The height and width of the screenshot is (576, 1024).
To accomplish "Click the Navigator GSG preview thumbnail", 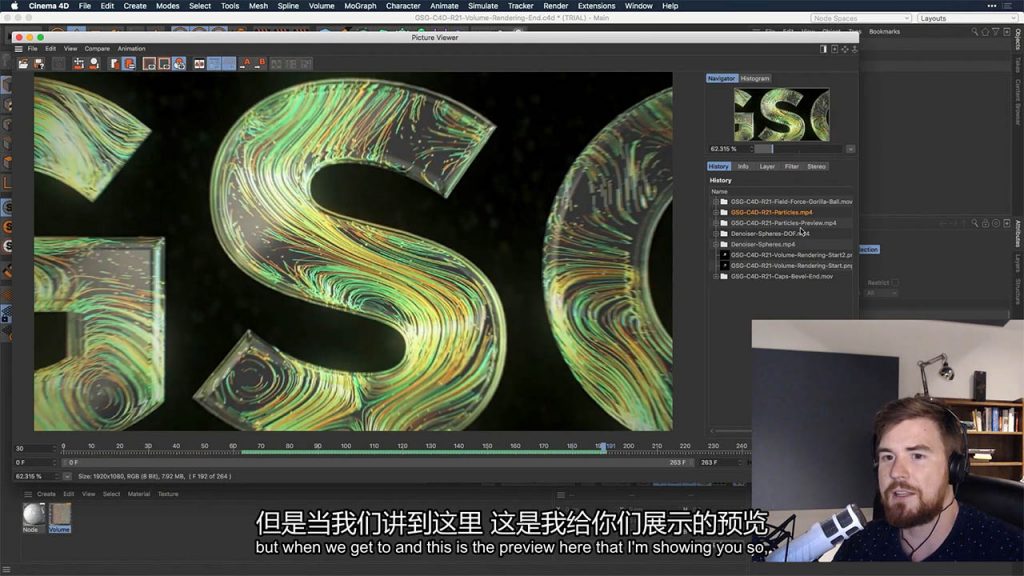I will (782, 115).
